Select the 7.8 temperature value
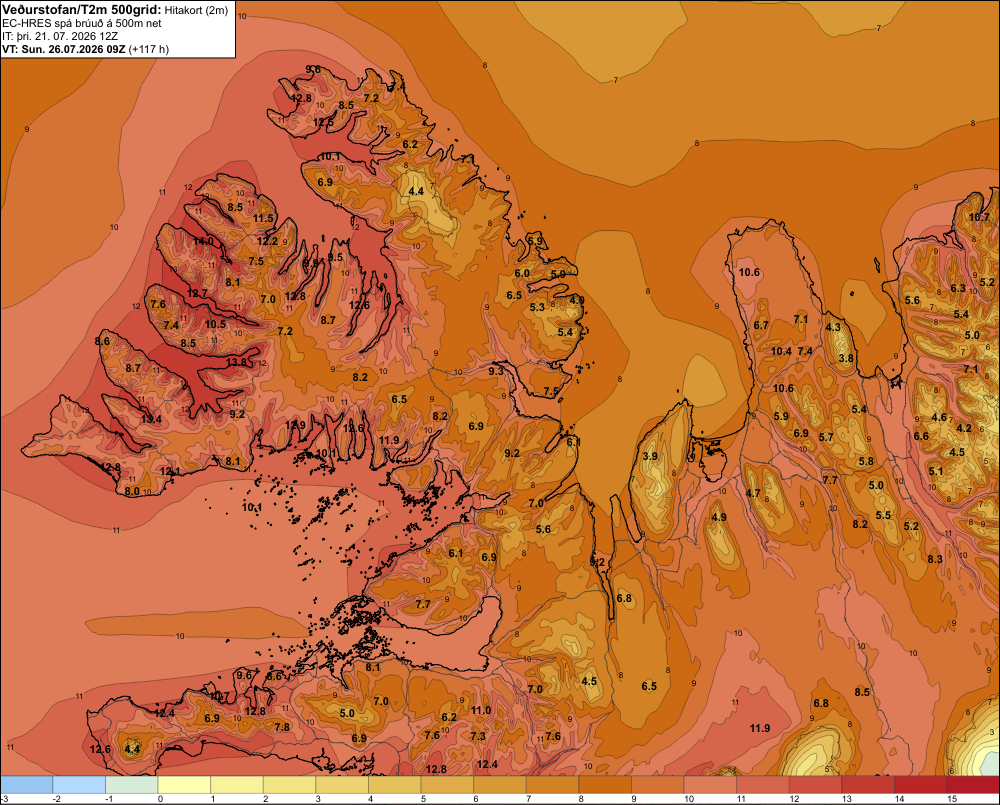The height and width of the screenshot is (805, 1000). tap(282, 727)
